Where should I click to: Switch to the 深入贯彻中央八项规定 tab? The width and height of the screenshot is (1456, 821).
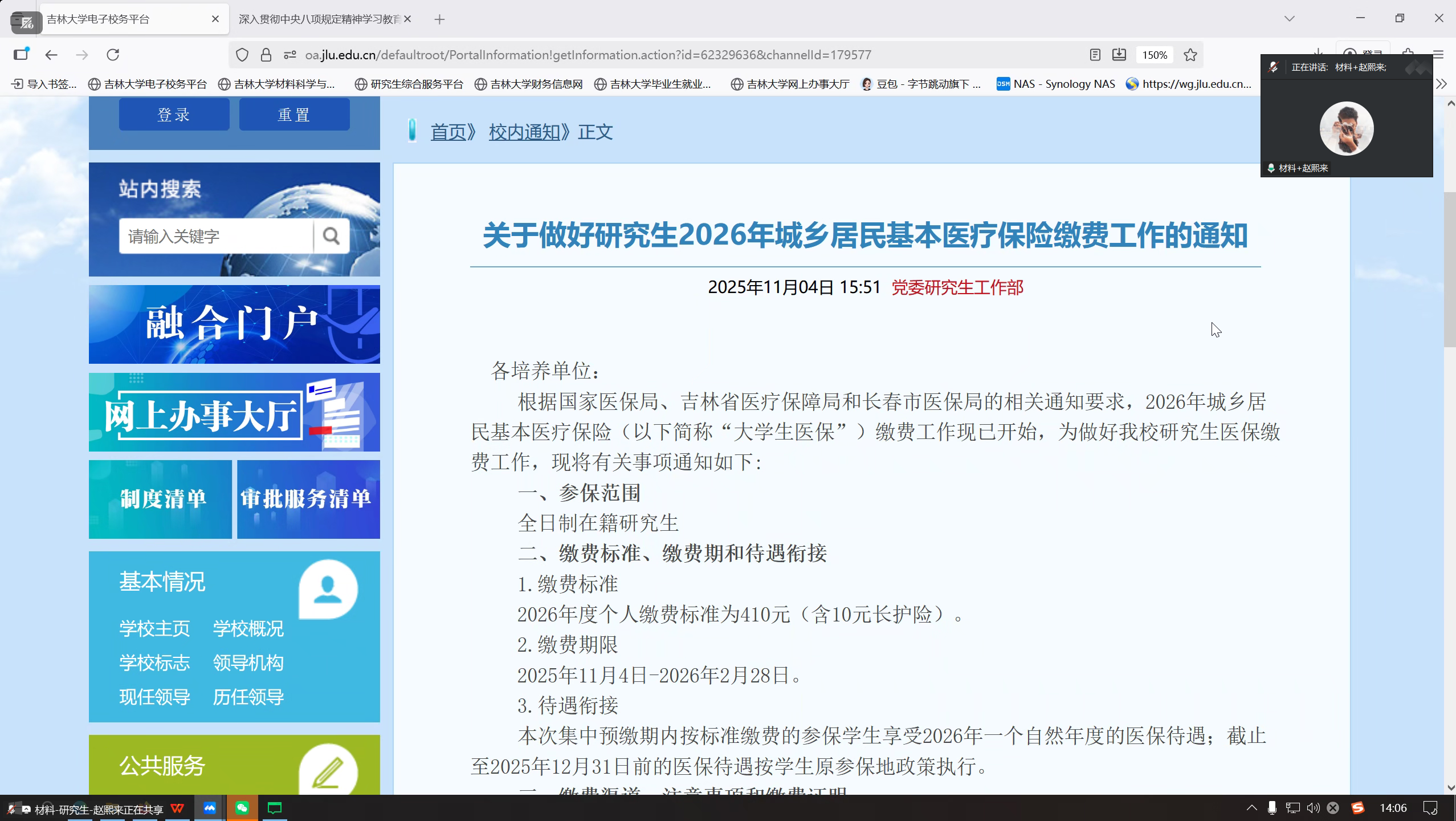[319, 19]
